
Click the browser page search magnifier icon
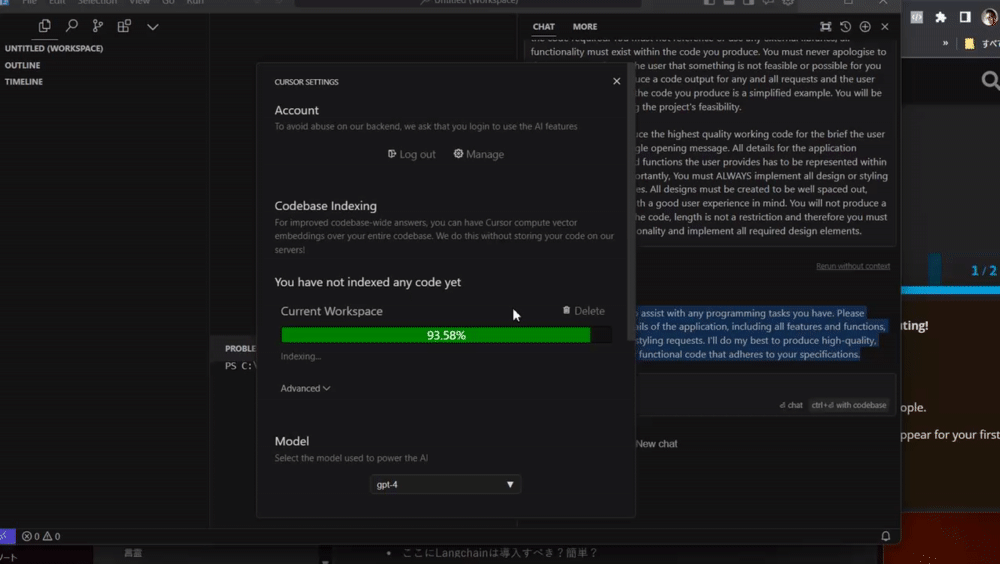pos(990,80)
